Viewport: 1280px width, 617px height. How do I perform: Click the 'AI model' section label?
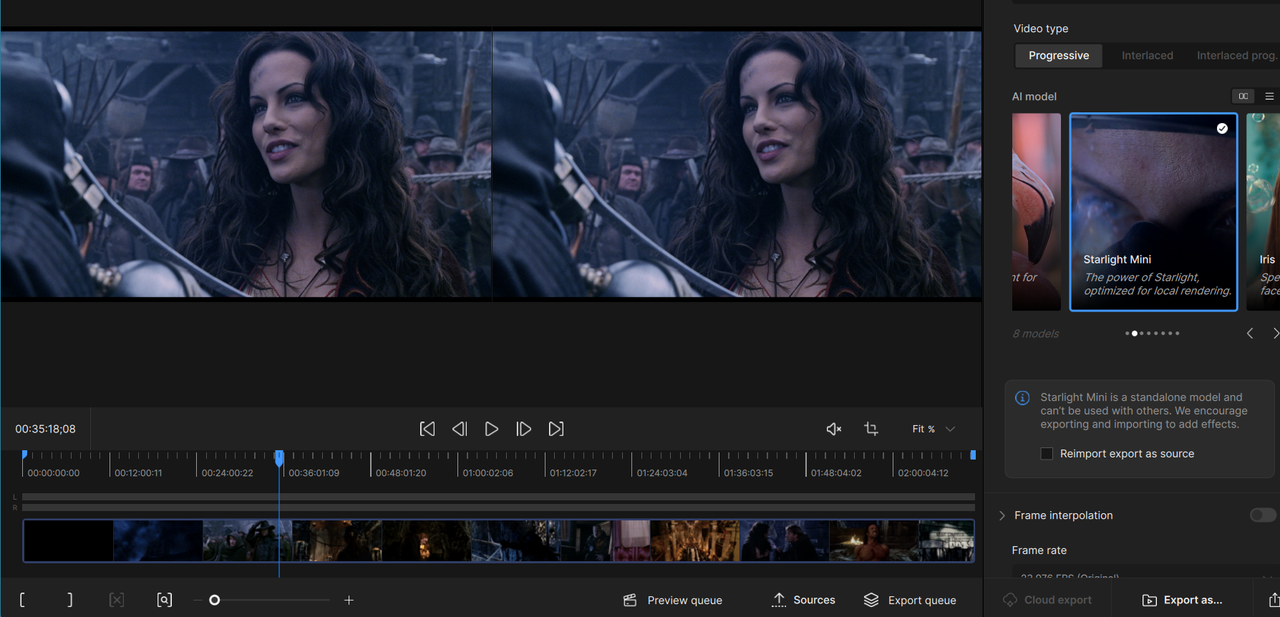coord(1034,96)
